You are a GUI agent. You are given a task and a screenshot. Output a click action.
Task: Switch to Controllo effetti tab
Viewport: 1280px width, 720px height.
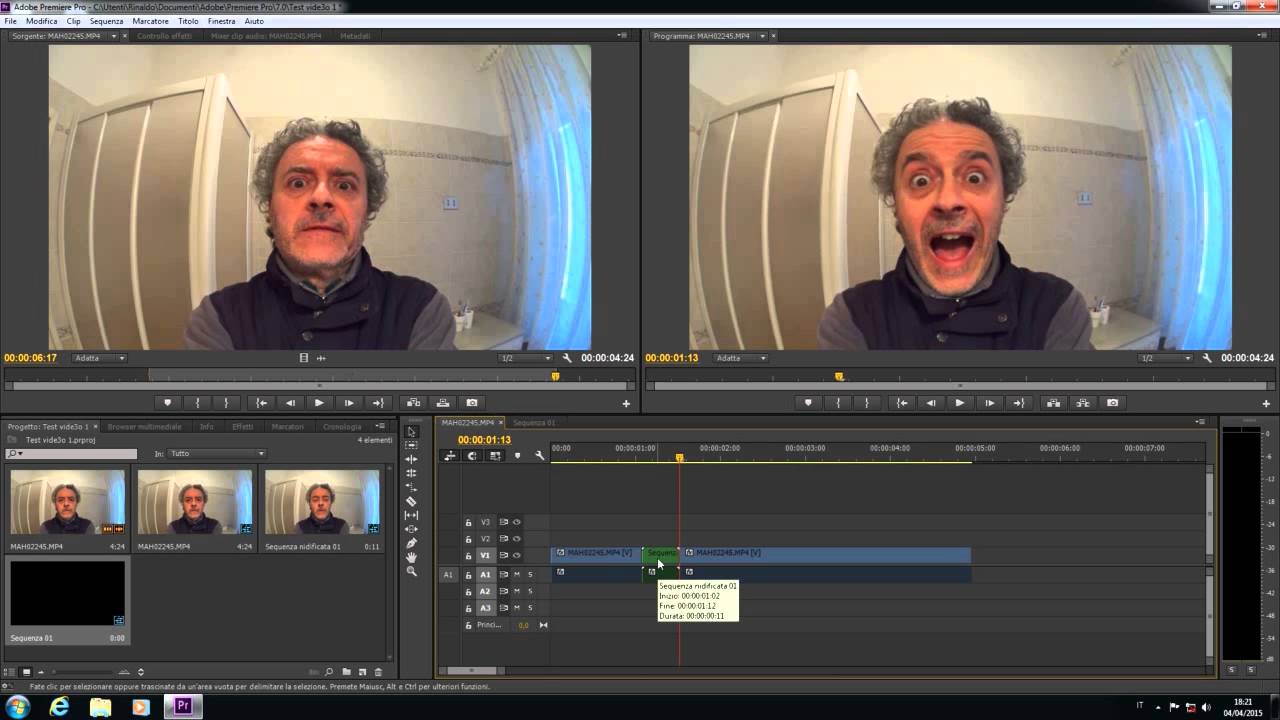[165, 36]
